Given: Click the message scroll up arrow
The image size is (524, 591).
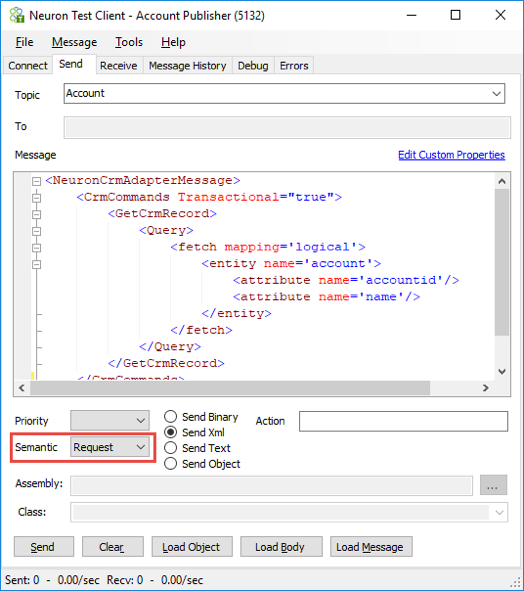Looking at the screenshot, I should [x=502, y=181].
